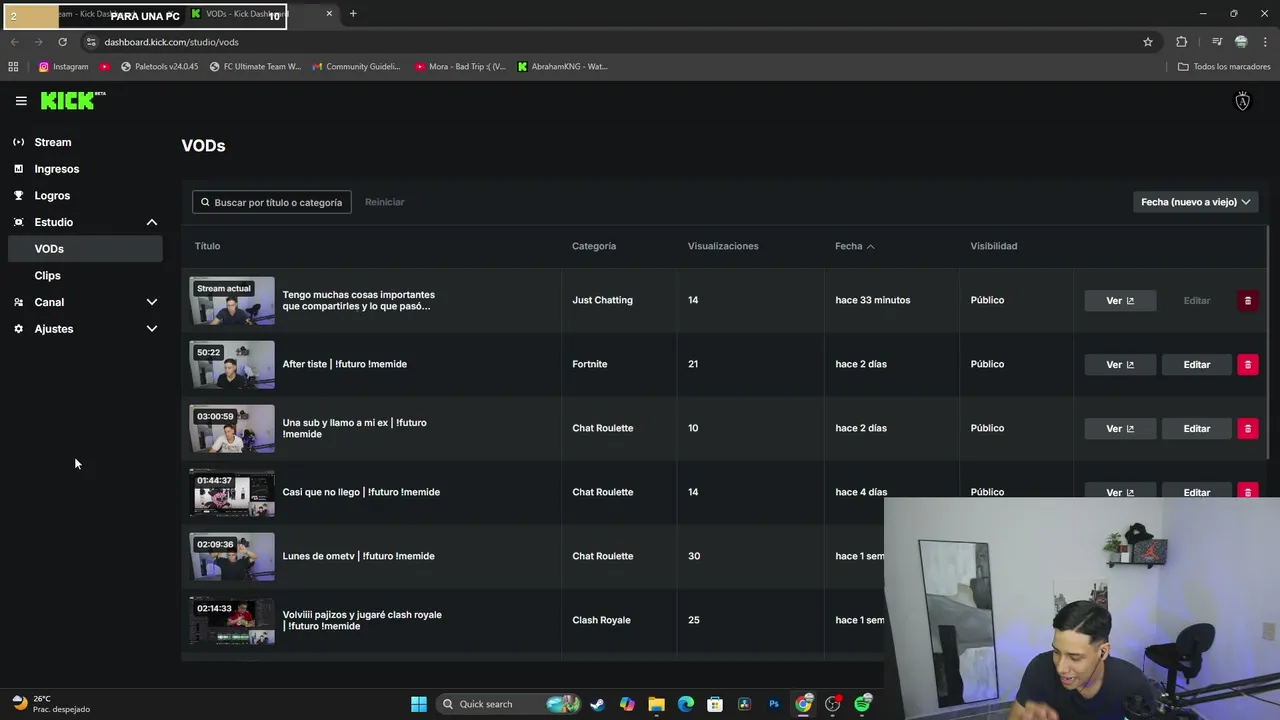
Task: Open the 01:44:37 VOD thumbnail
Action: point(232,493)
